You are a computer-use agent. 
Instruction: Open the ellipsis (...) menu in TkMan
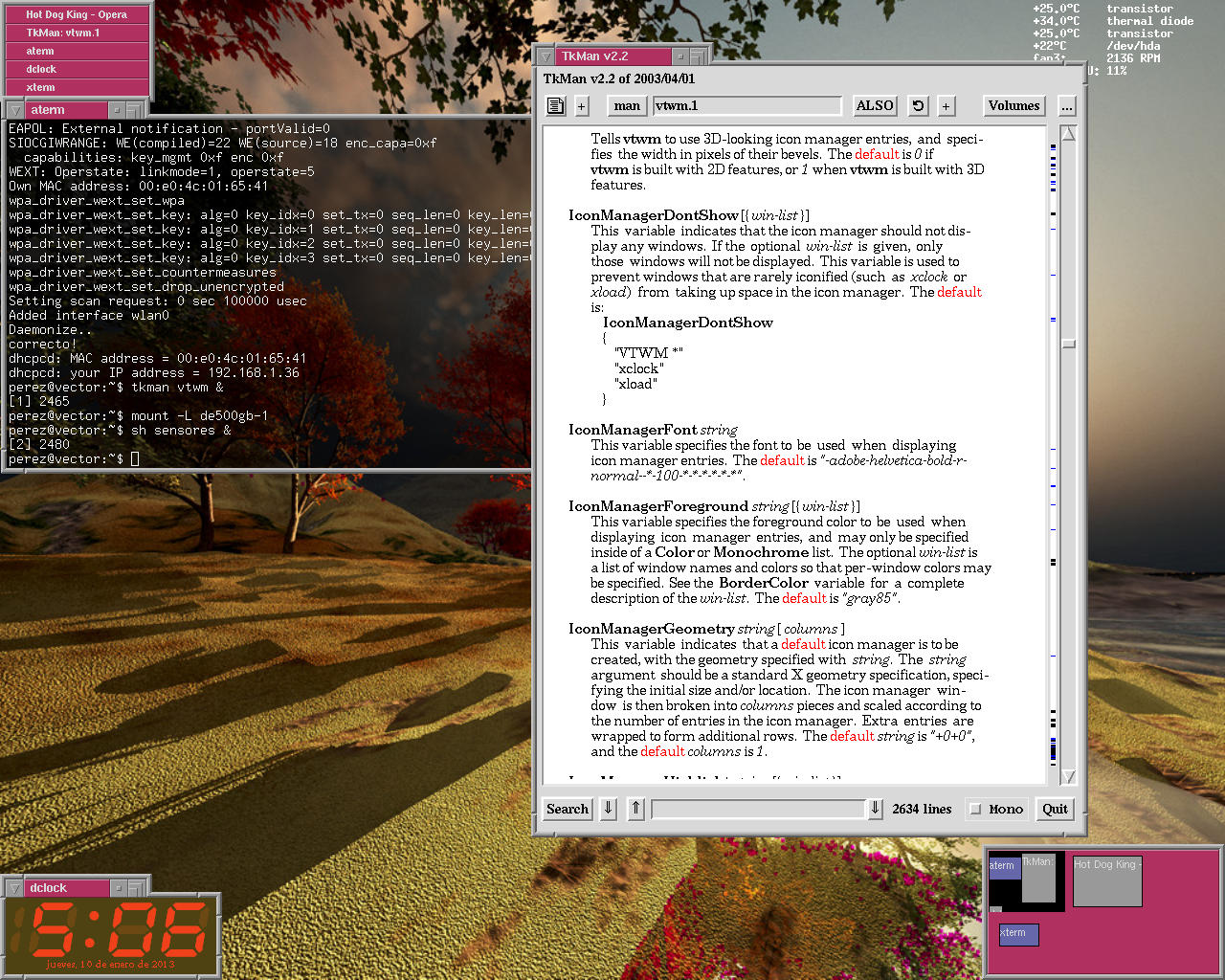pyautogui.click(x=1066, y=105)
